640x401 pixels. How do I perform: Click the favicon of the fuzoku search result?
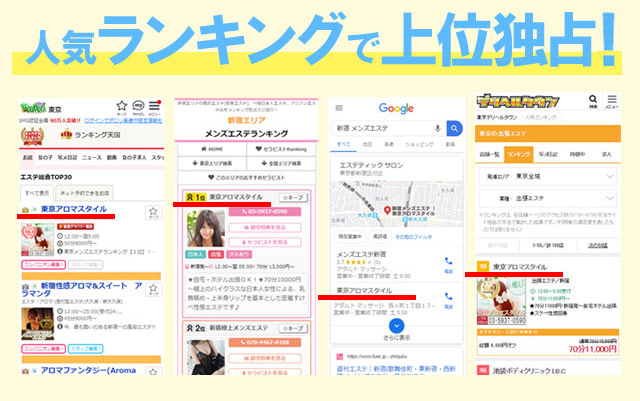point(340,356)
